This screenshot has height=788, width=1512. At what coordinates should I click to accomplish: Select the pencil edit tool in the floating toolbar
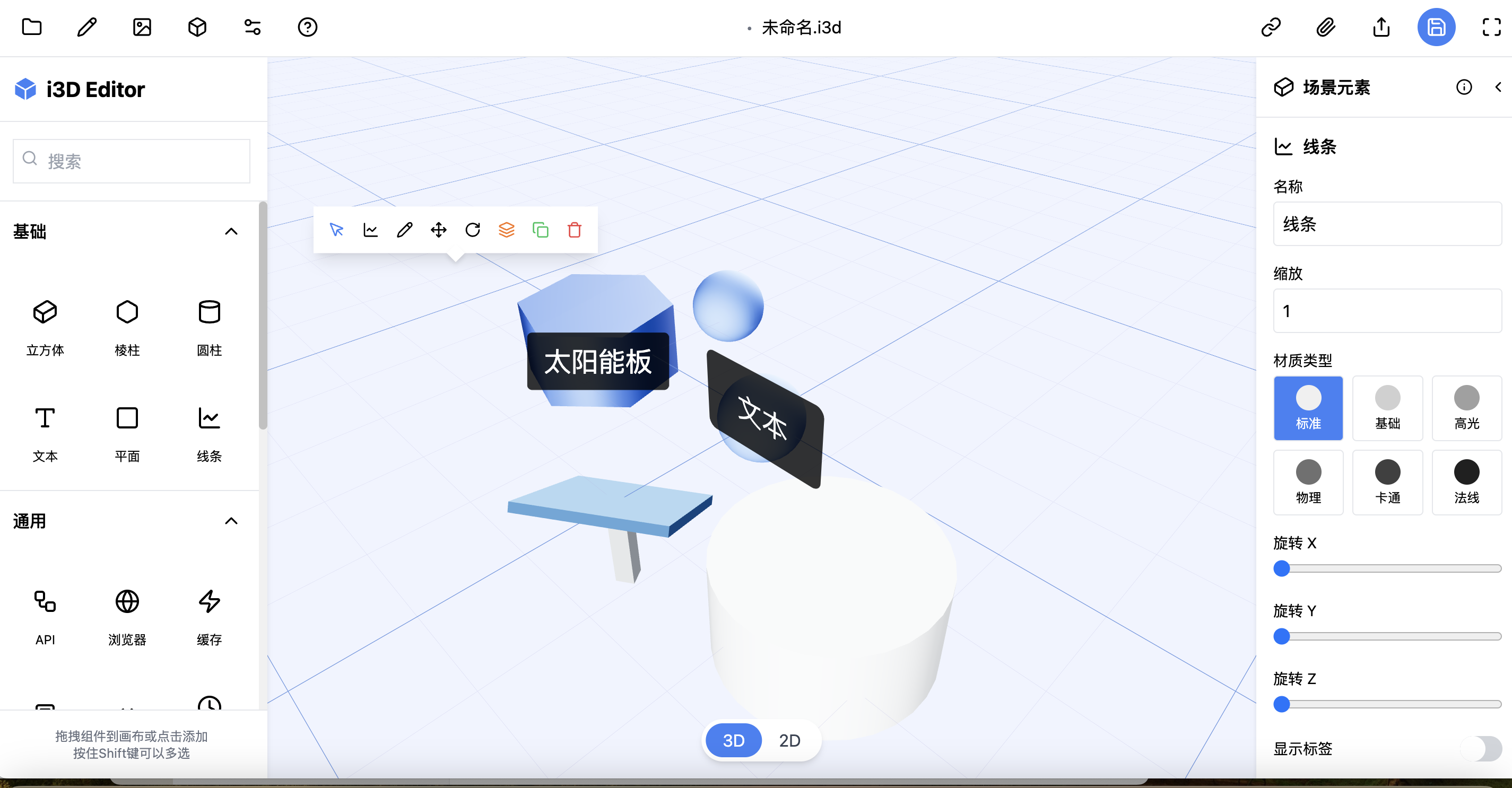pos(404,230)
